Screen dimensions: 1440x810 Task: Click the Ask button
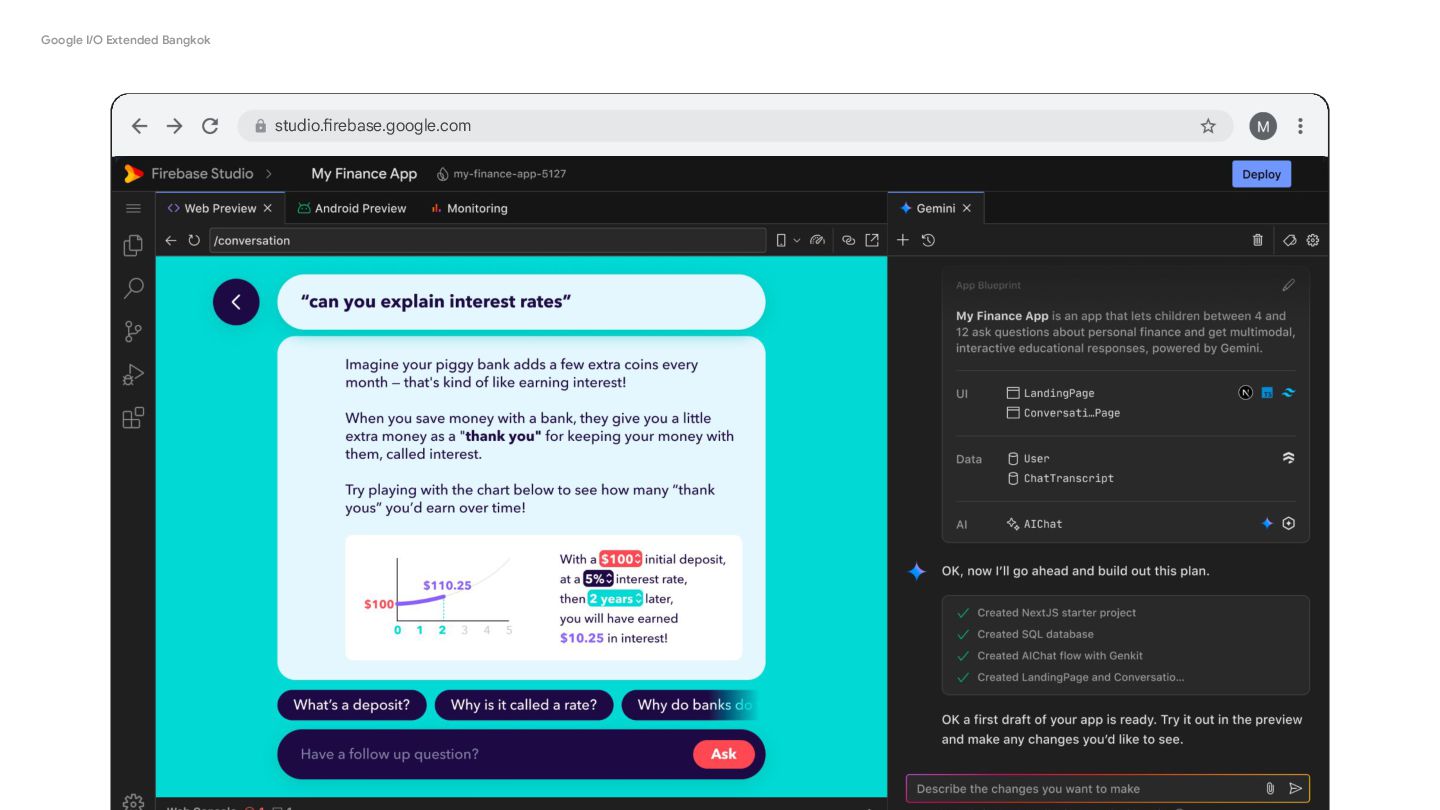724,754
